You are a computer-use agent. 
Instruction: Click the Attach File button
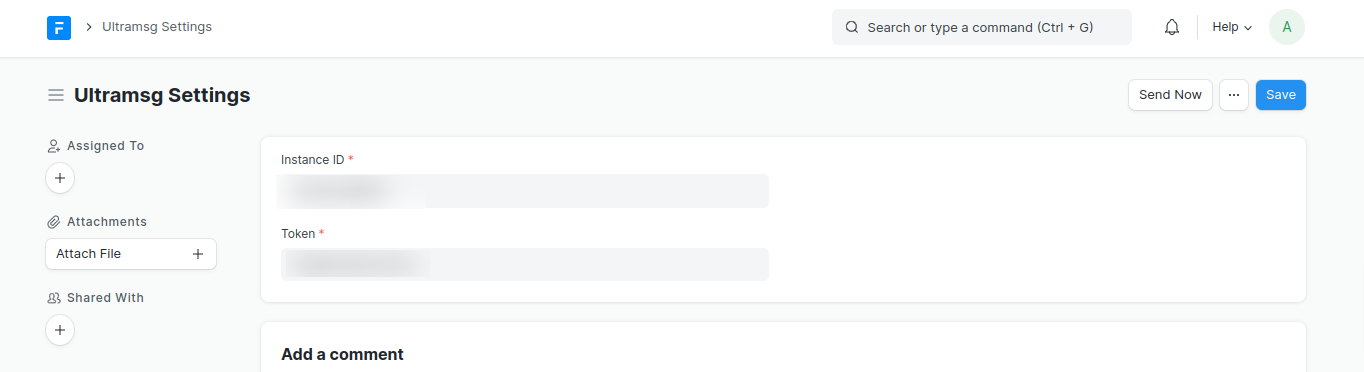(x=131, y=254)
